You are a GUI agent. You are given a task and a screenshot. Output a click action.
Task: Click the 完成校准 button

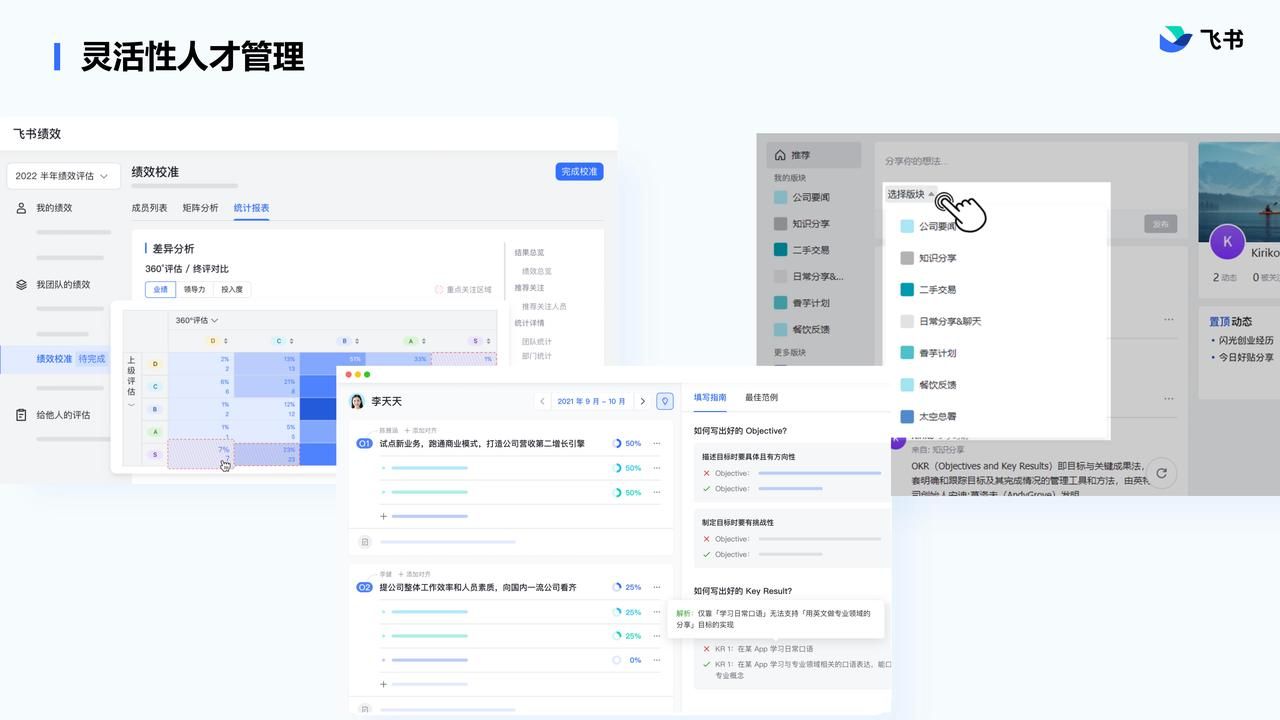(x=579, y=172)
